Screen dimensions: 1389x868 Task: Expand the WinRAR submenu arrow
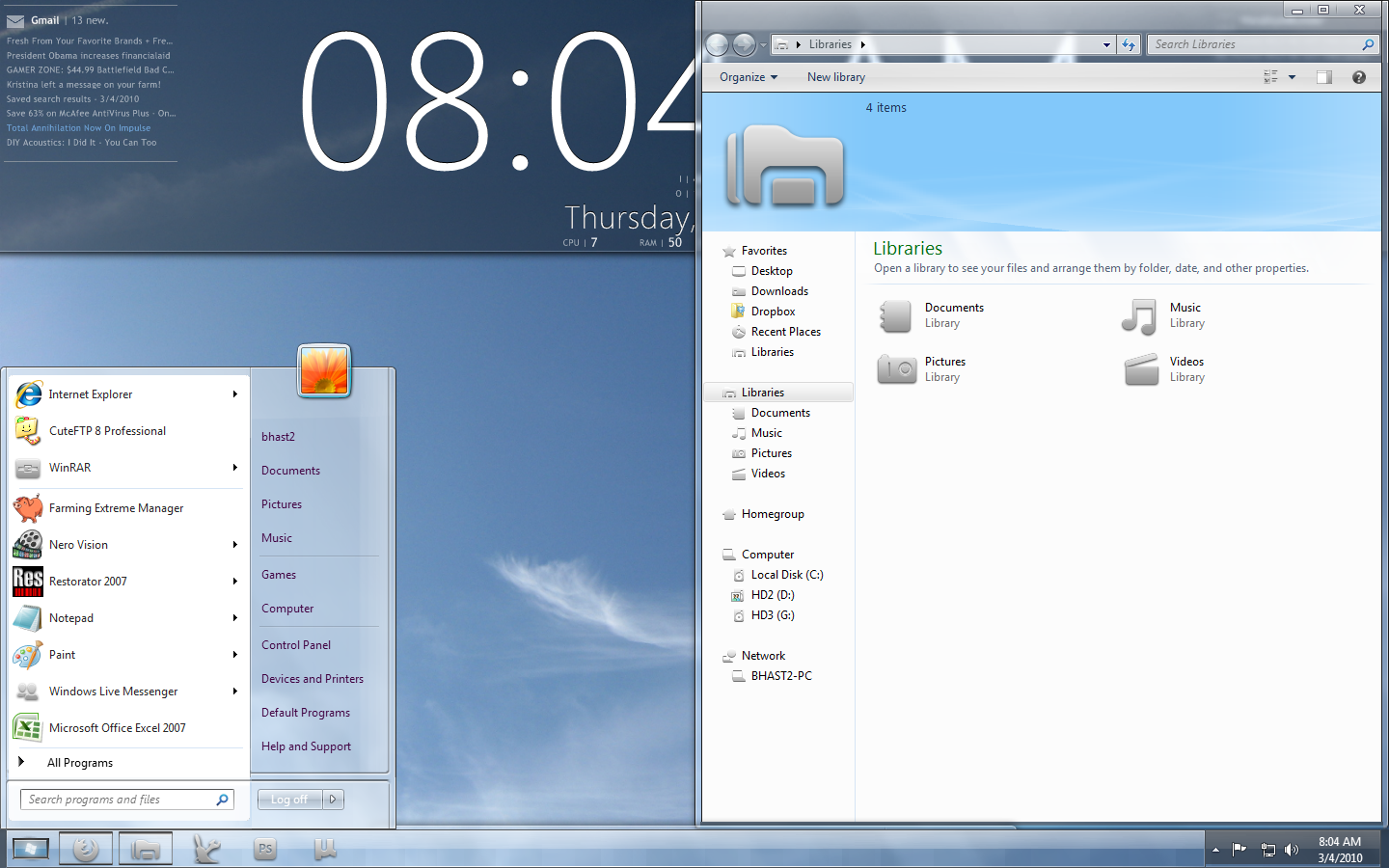(x=235, y=468)
